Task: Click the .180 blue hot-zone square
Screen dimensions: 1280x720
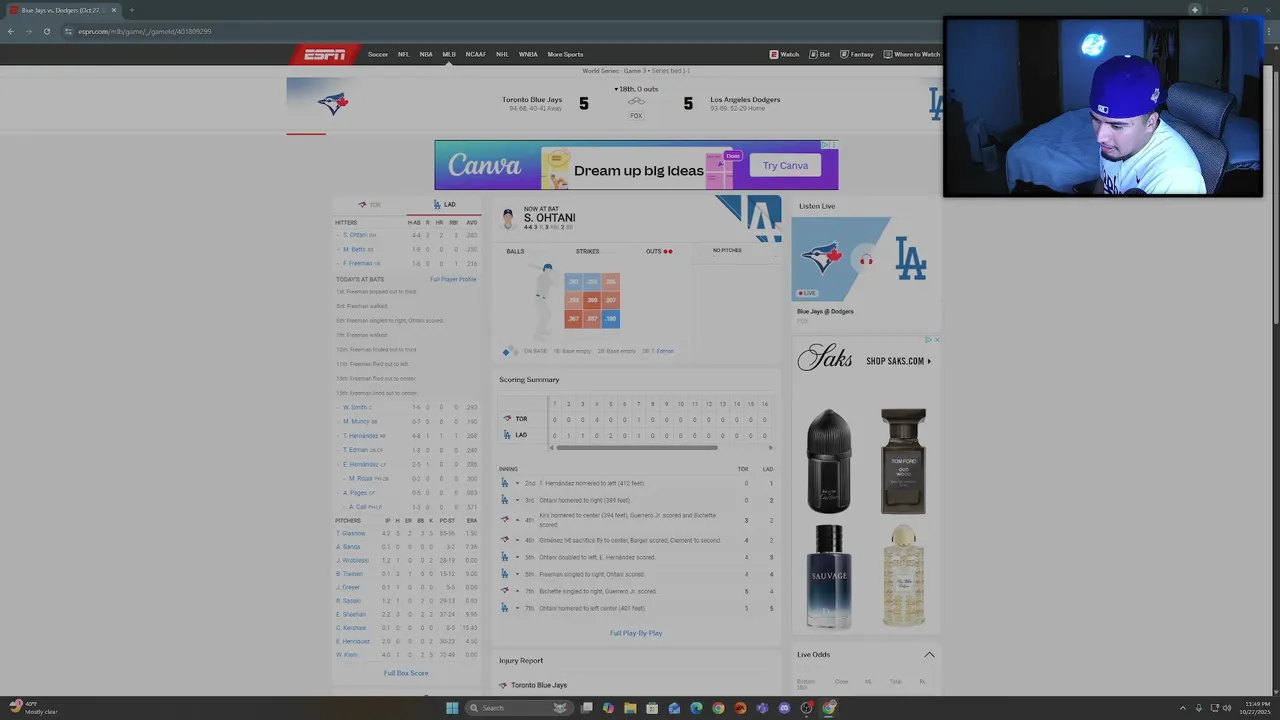Action: [x=611, y=319]
